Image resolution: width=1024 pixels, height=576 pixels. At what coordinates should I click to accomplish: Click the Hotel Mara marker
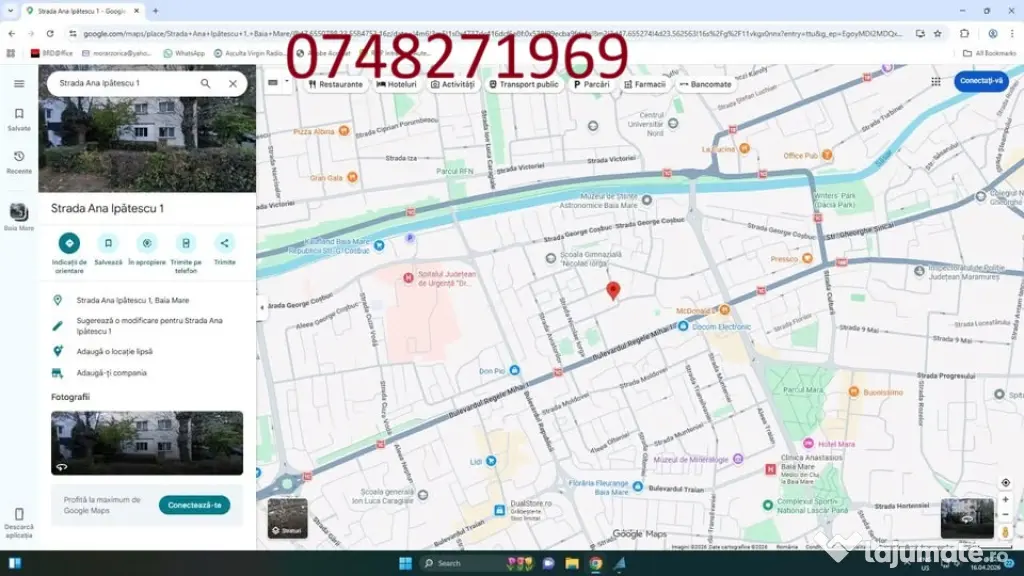(808, 443)
